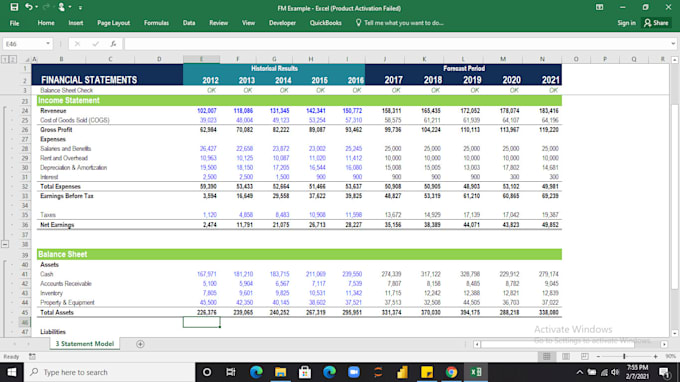Click outline level 1 button

pos(5,59)
